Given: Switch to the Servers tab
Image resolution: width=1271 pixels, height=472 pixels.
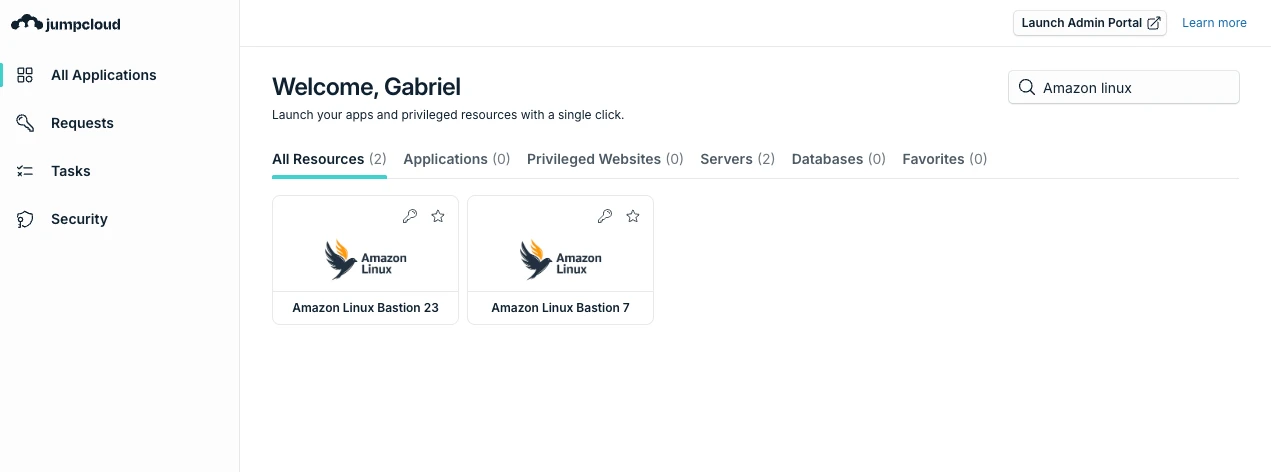Looking at the screenshot, I should click(738, 159).
